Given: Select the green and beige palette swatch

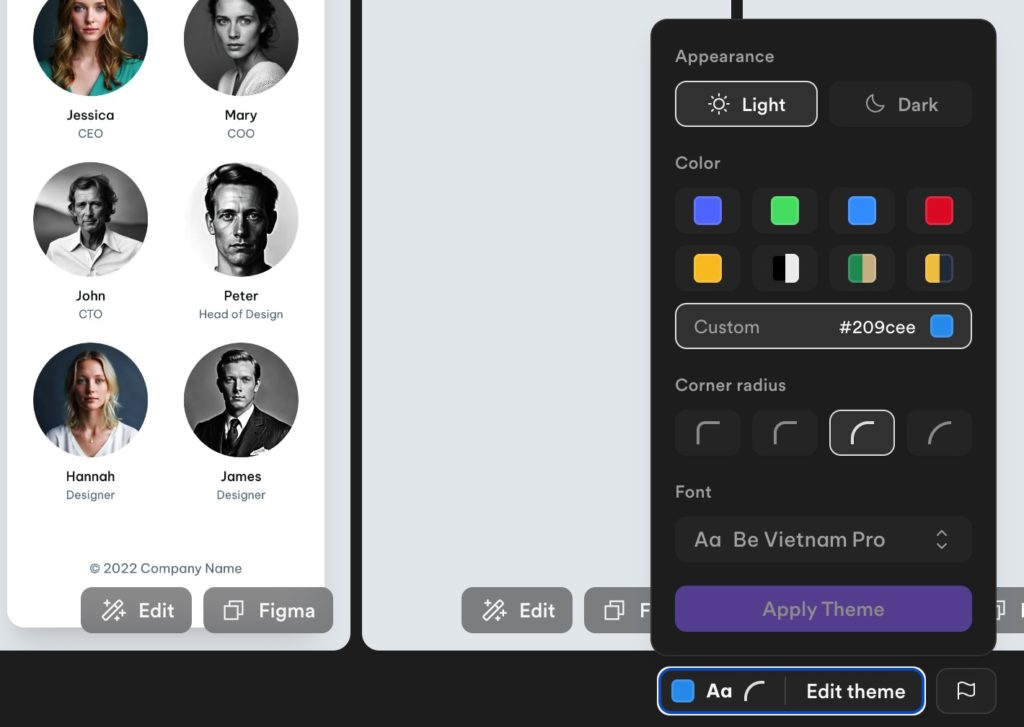Looking at the screenshot, I should (x=861, y=268).
